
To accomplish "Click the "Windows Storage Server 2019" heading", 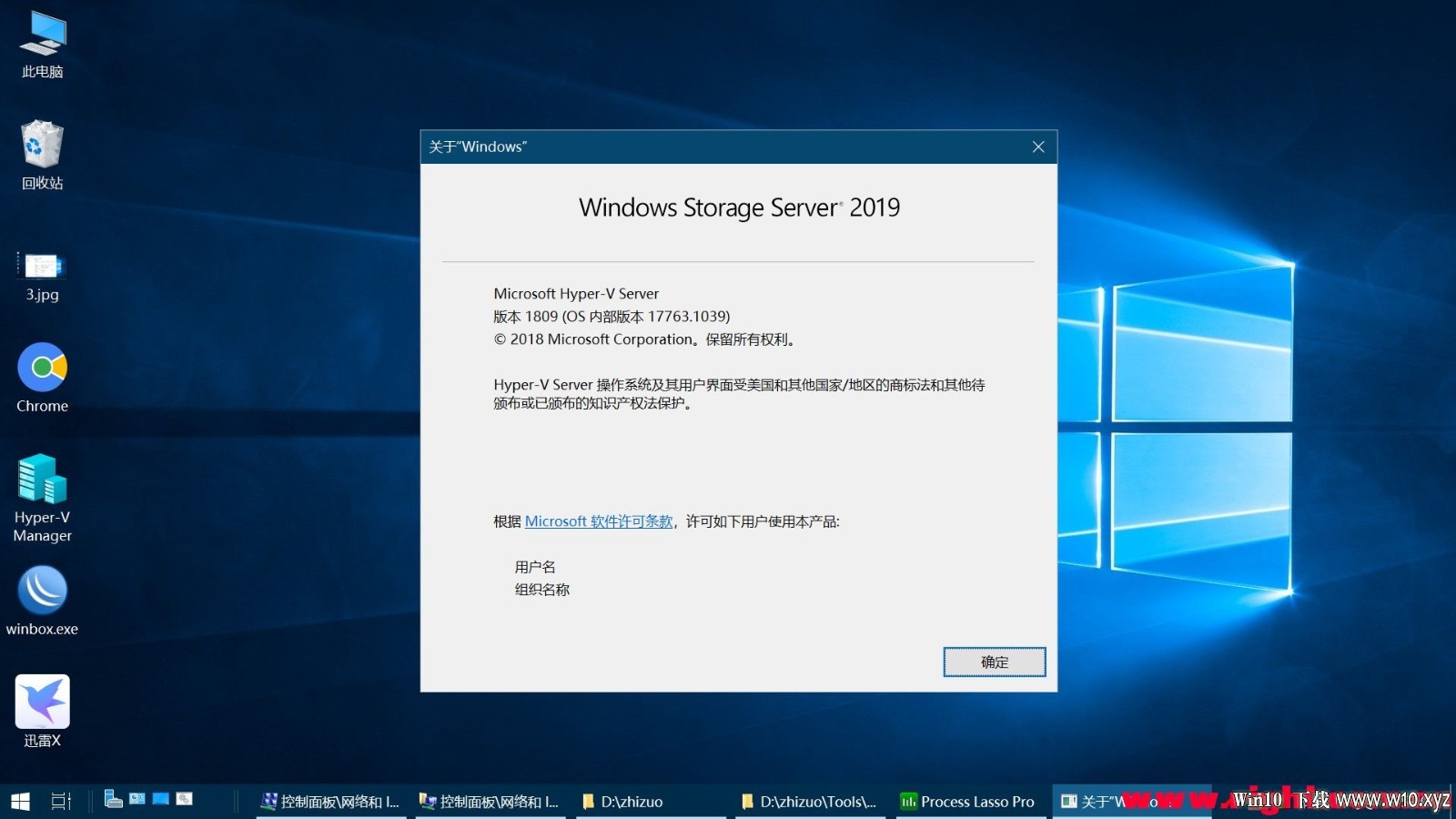I will coord(739,207).
